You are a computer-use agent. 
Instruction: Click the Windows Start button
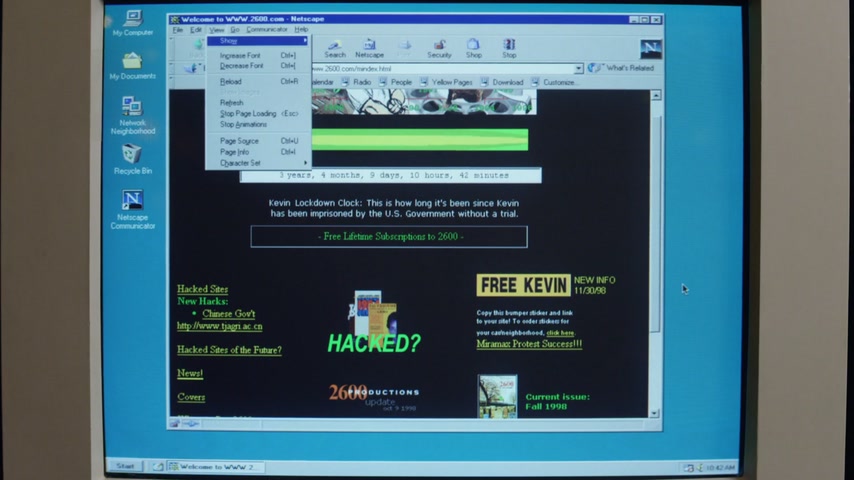tap(125, 466)
